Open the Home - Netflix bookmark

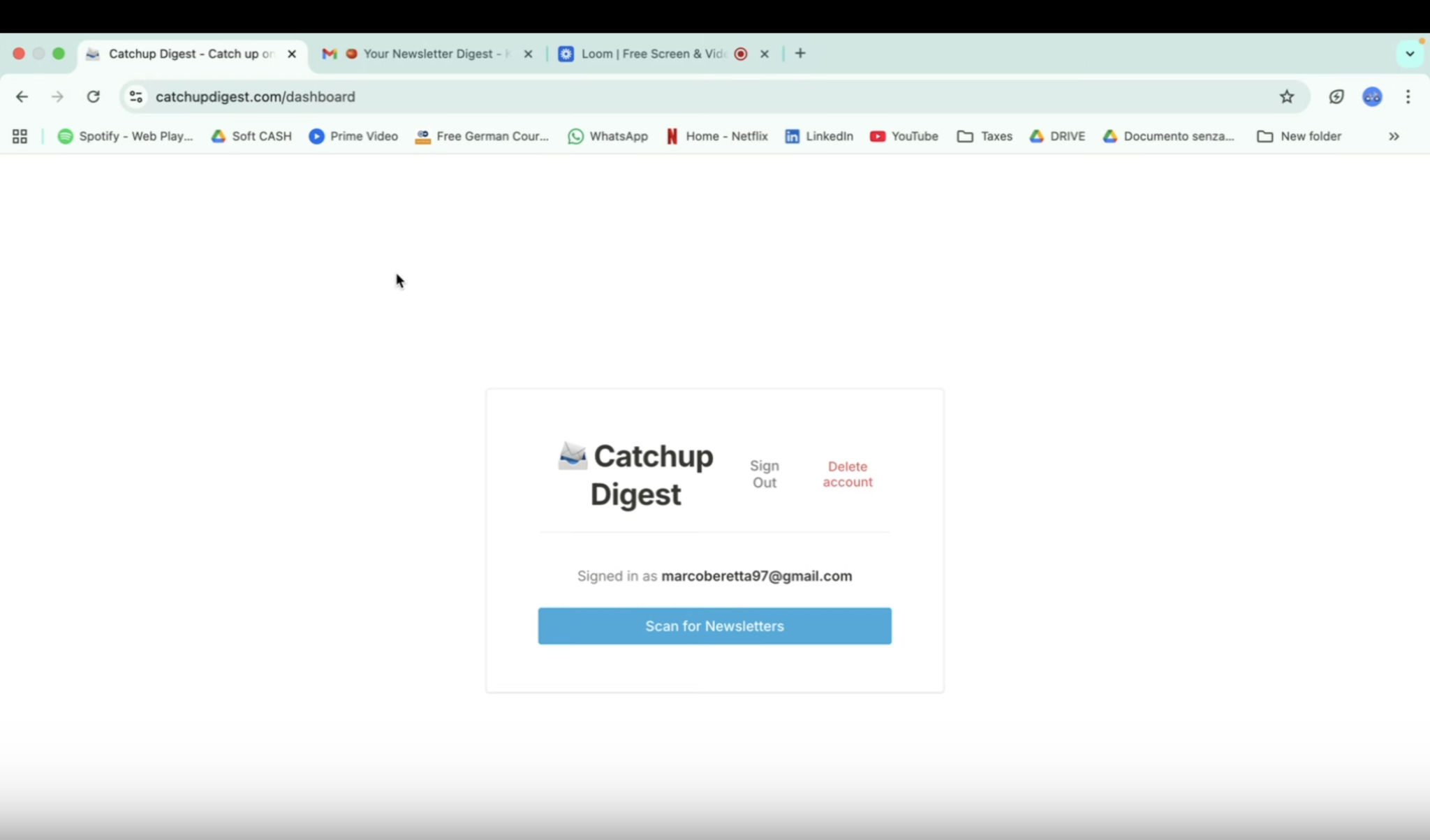[716, 136]
